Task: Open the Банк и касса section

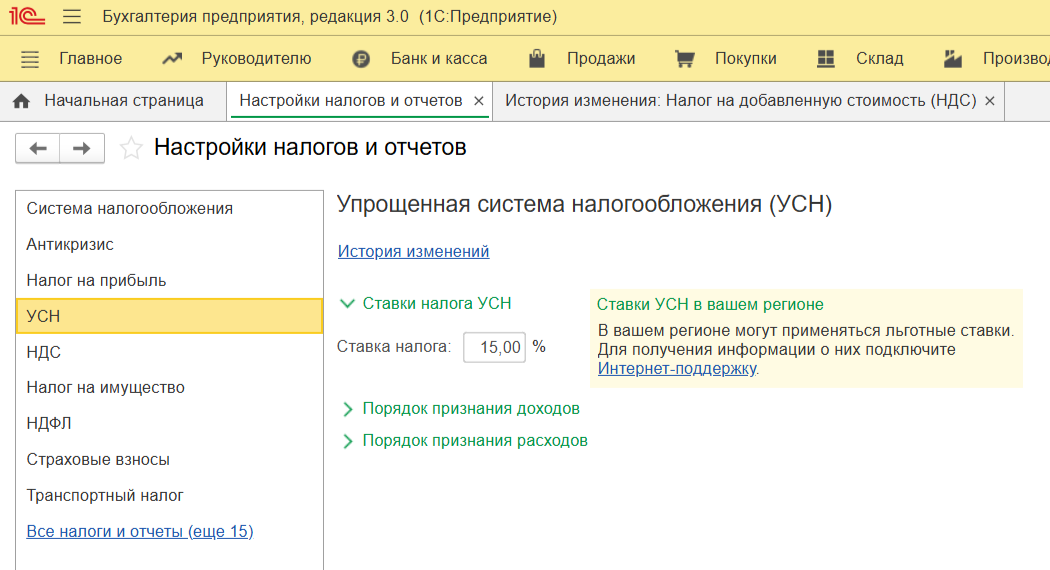Action: [420, 59]
